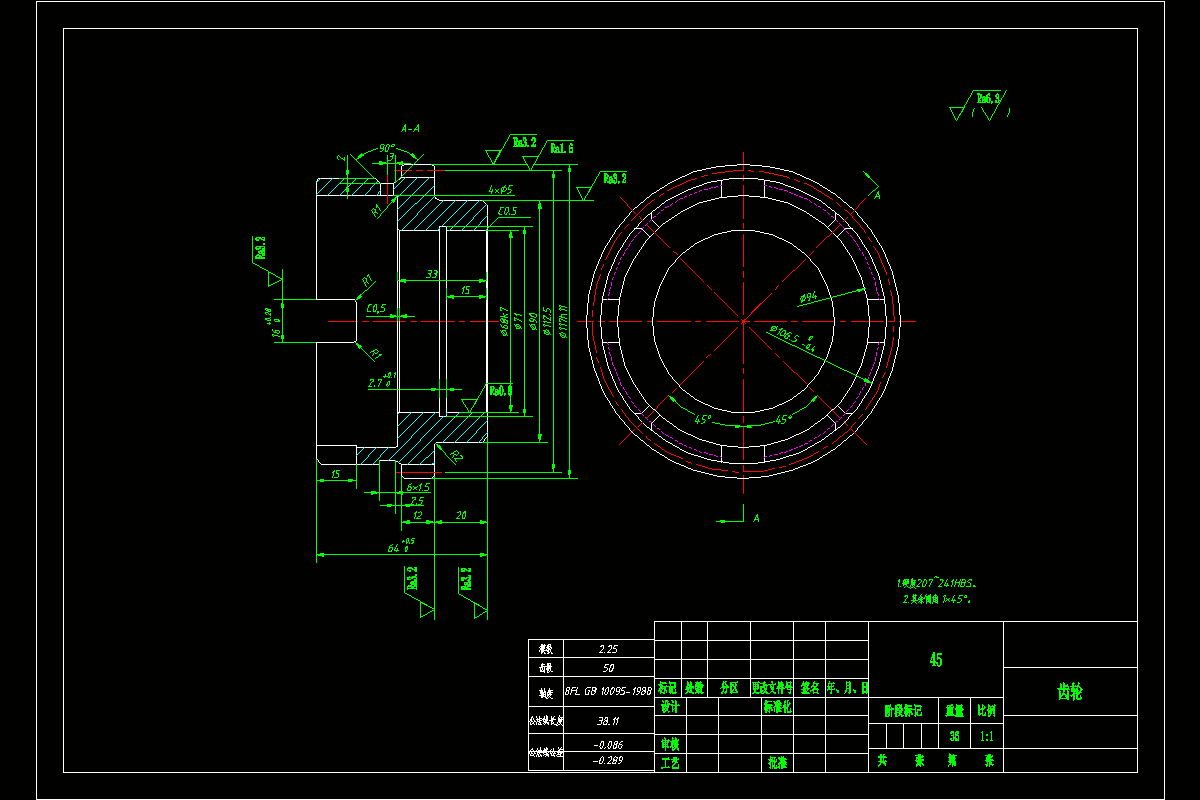This screenshot has height=800, width=1200.
Task: Select the '工艺' title block cell
Action: point(670,762)
